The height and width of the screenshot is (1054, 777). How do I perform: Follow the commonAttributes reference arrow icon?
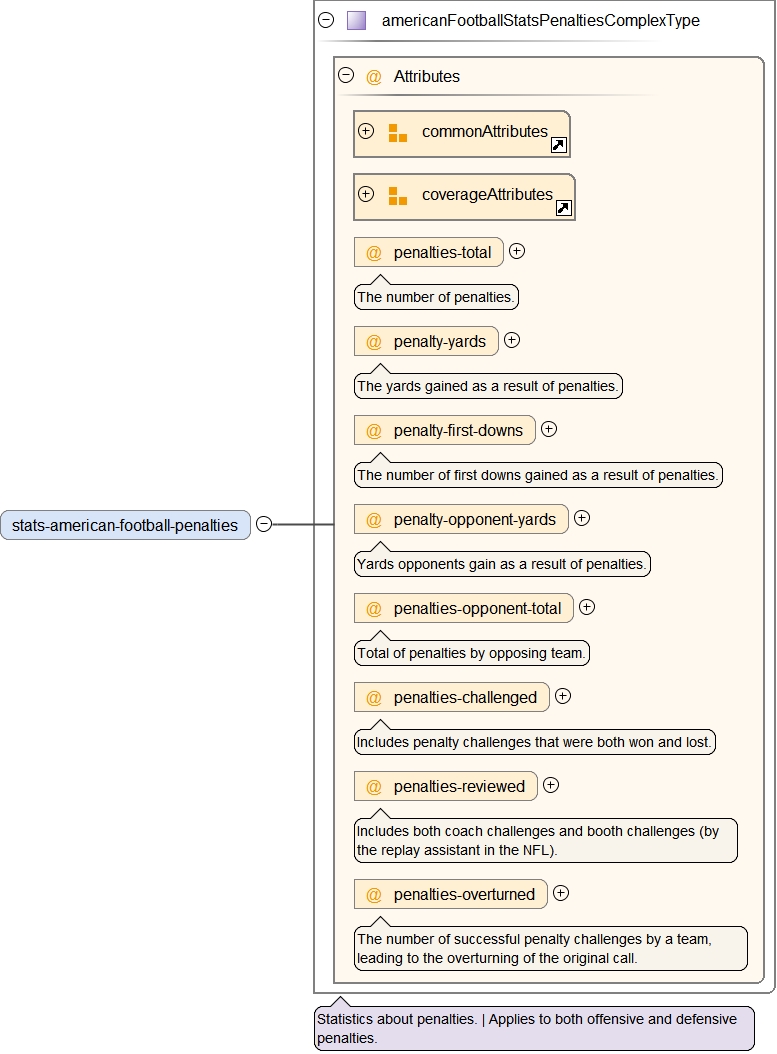[559, 146]
